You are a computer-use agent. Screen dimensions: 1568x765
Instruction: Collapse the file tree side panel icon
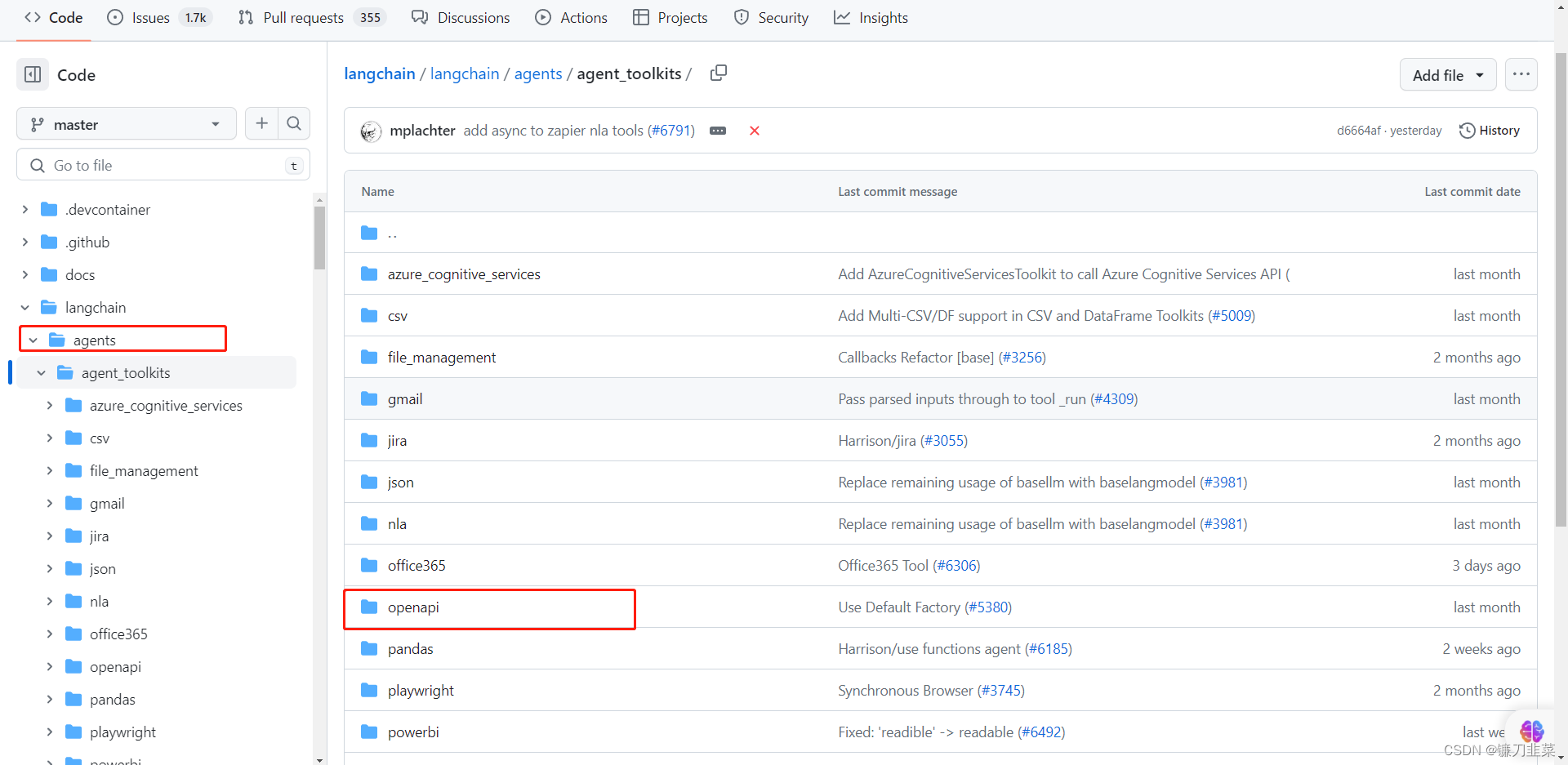click(33, 74)
